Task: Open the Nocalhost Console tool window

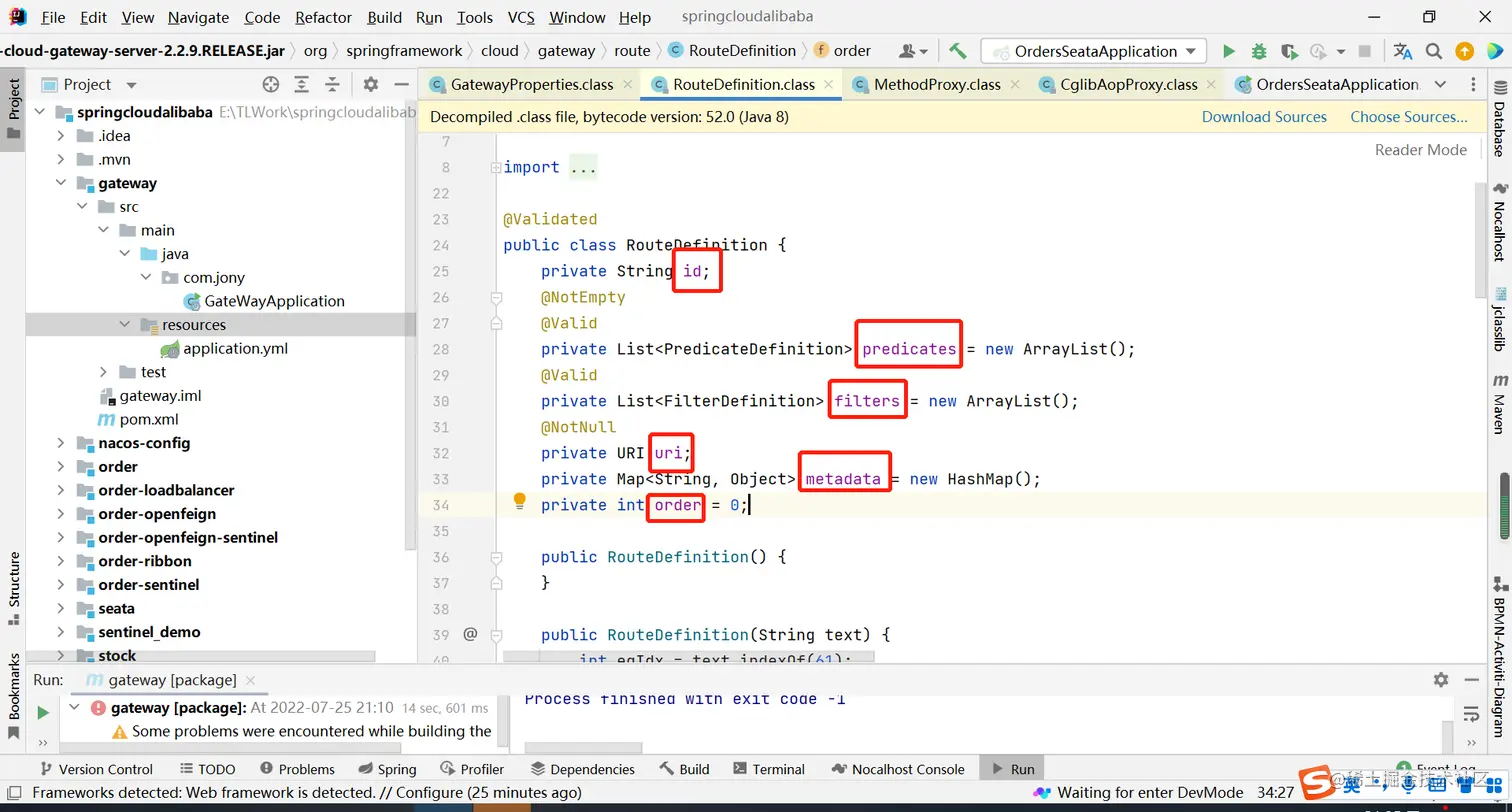Action: coord(897,769)
